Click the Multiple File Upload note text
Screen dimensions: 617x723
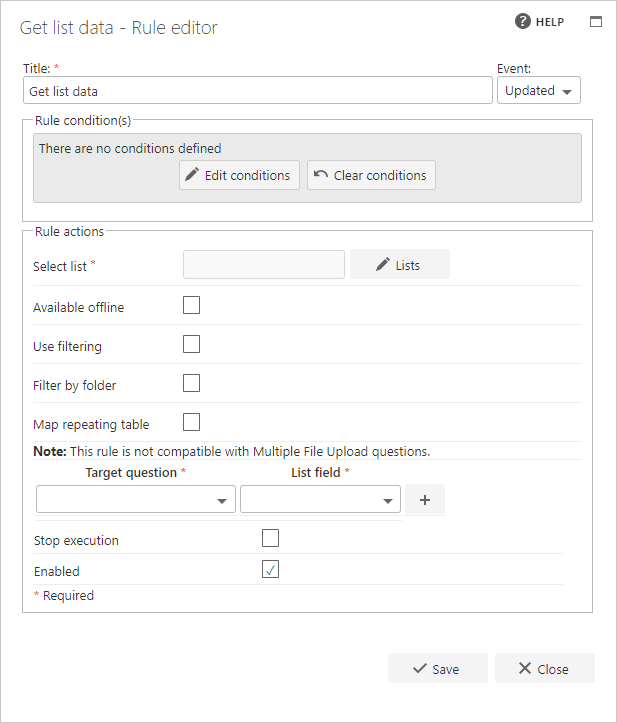231,451
